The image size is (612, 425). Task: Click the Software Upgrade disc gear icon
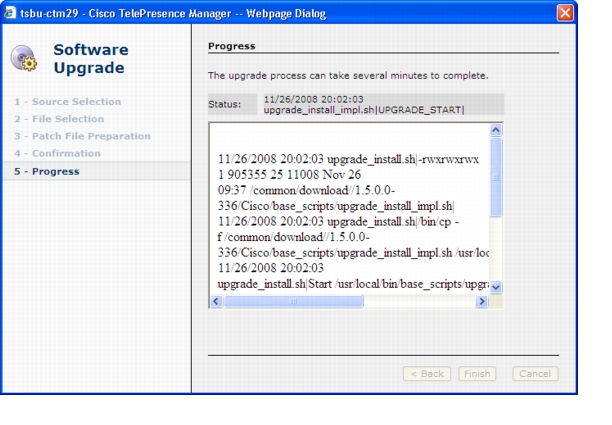[23, 58]
